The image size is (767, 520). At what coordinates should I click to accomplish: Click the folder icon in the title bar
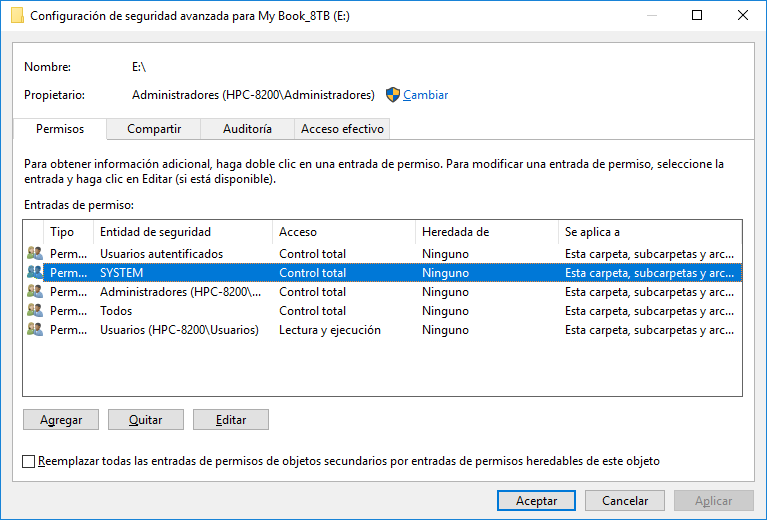(17, 16)
